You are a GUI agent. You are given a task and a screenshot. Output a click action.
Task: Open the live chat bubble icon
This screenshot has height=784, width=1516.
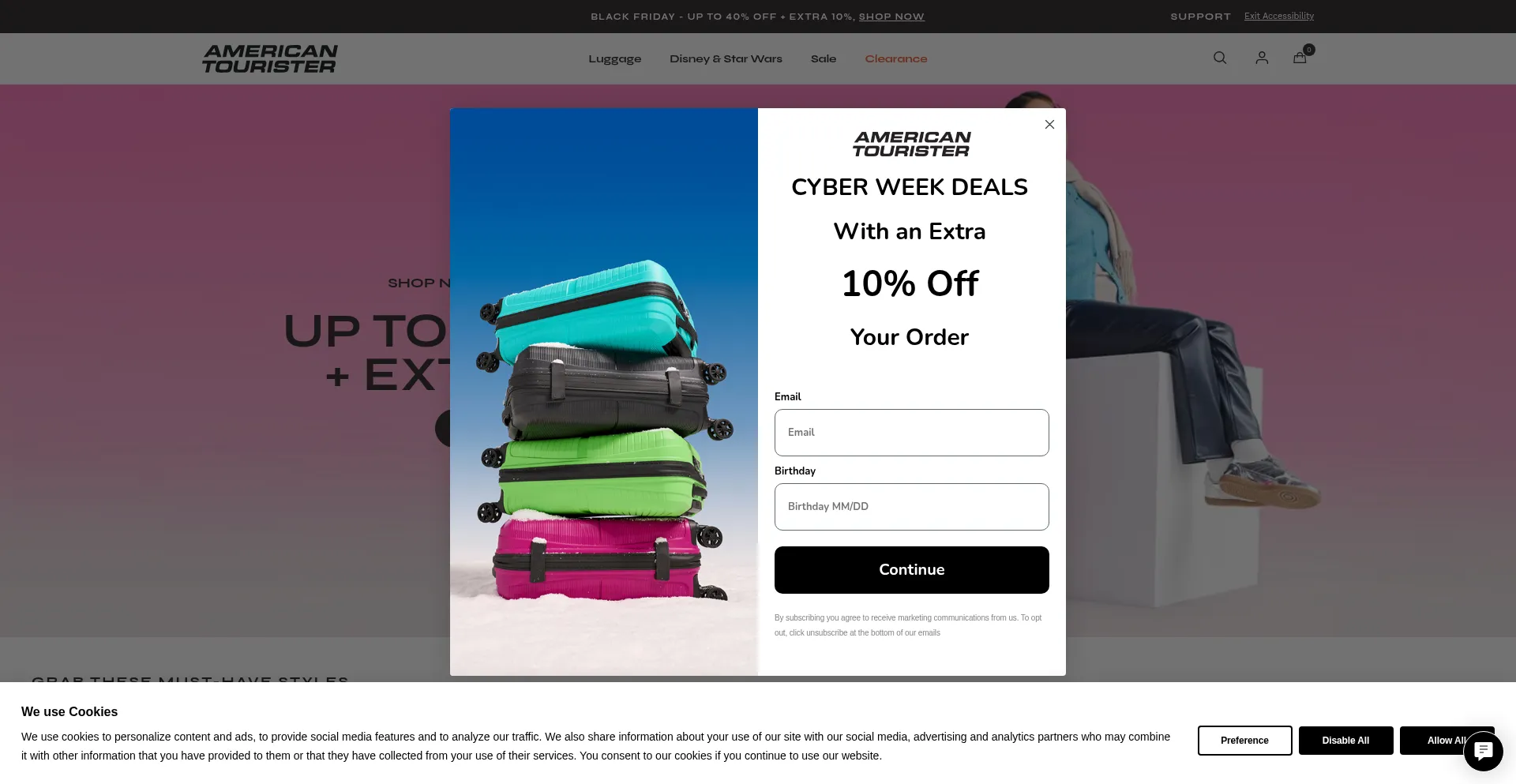1483,751
